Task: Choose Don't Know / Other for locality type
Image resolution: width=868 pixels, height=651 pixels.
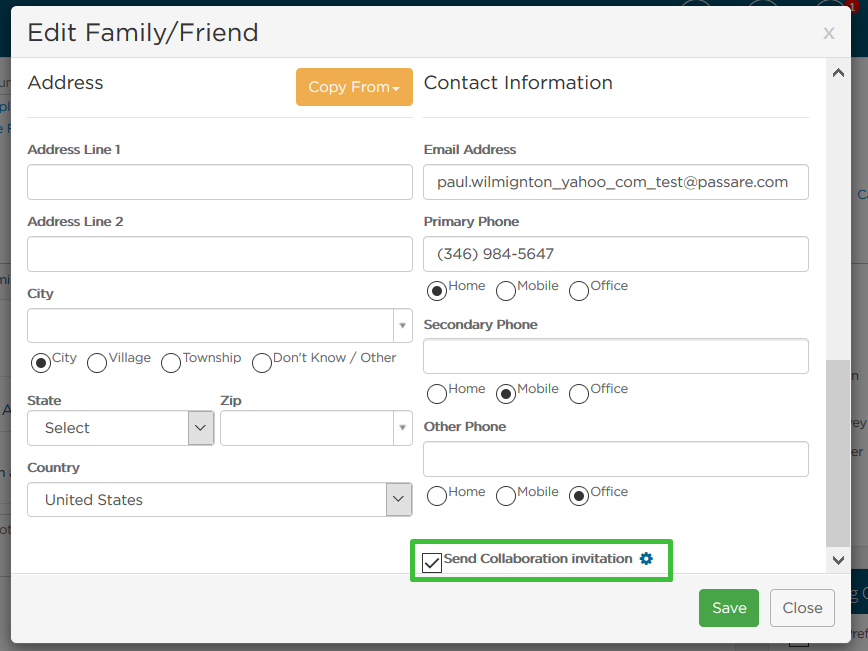Action: pyautogui.click(x=261, y=363)
